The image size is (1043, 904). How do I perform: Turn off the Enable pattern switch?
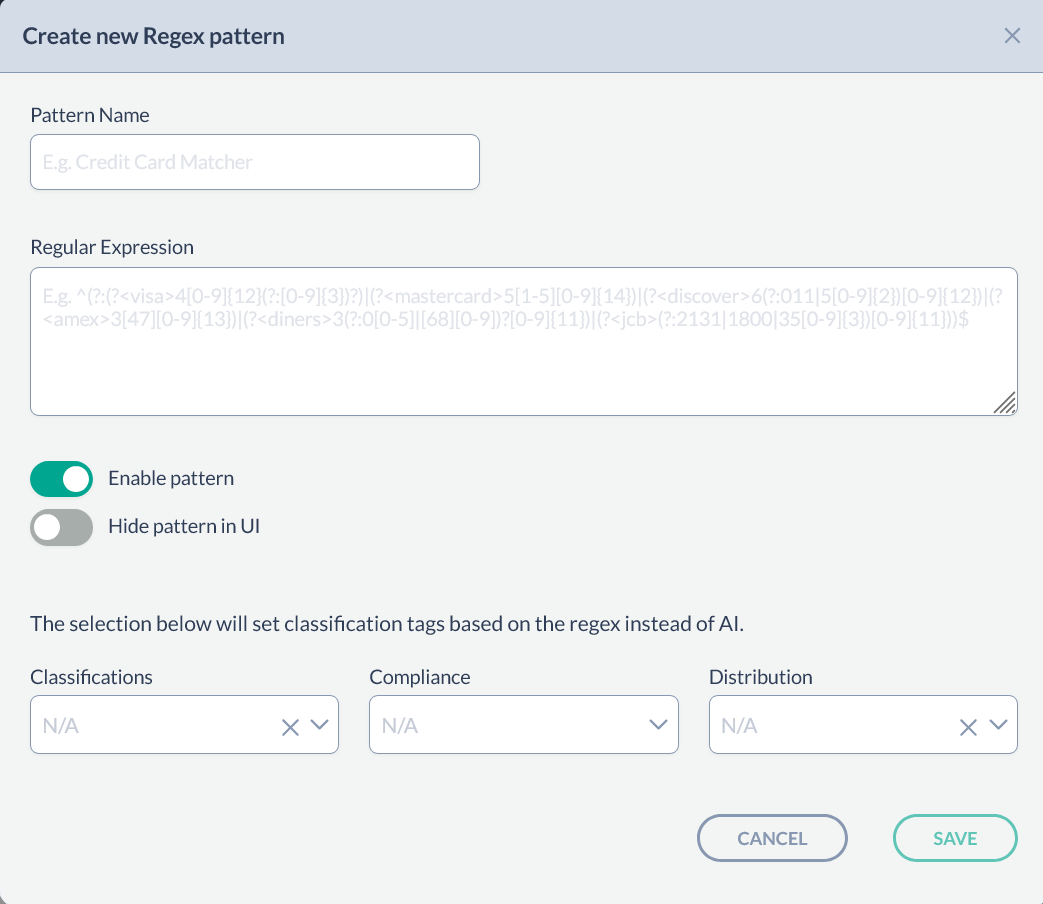pyautogui.click(x=62, y=479)
